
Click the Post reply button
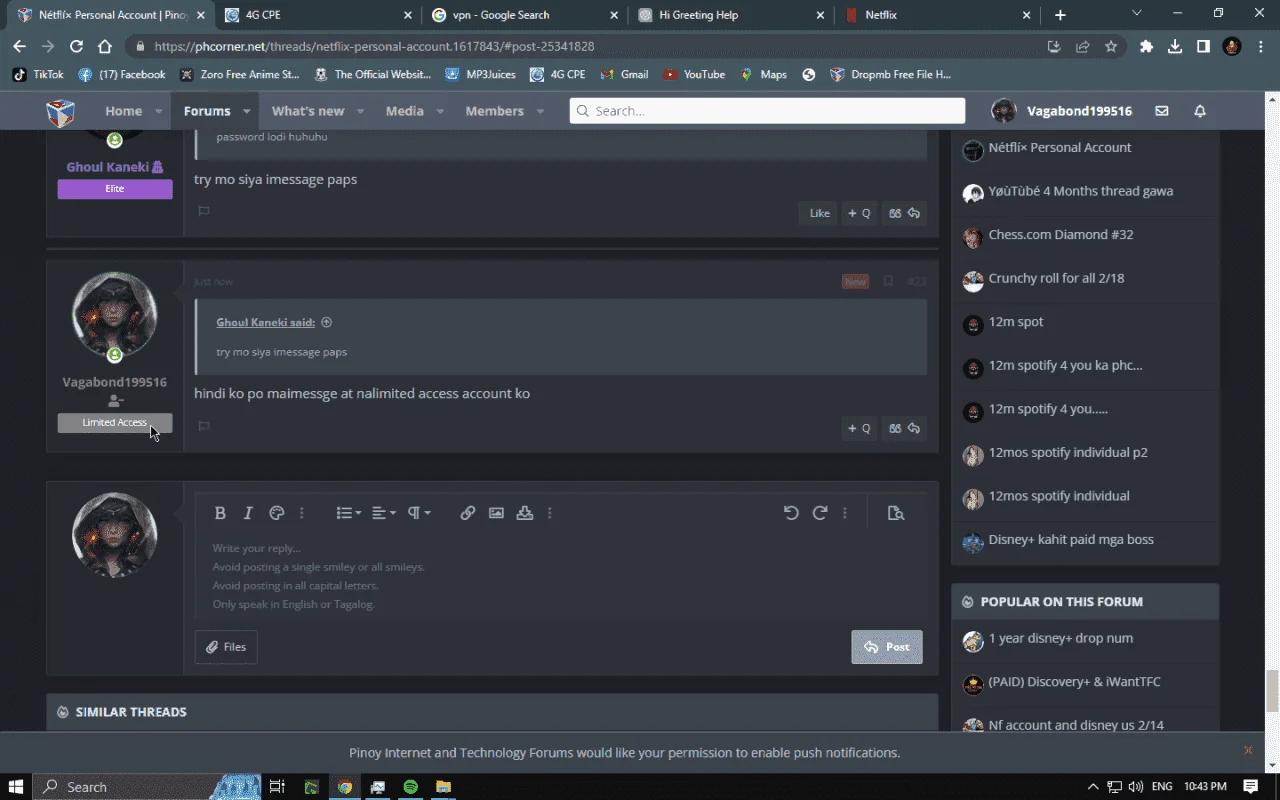pos(887,647)
